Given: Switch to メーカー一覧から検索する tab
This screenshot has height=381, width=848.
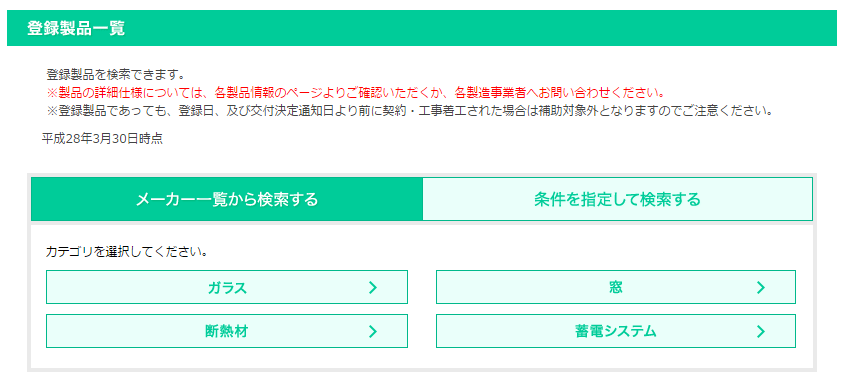Looking at the screenshot, I should (227, 199).
